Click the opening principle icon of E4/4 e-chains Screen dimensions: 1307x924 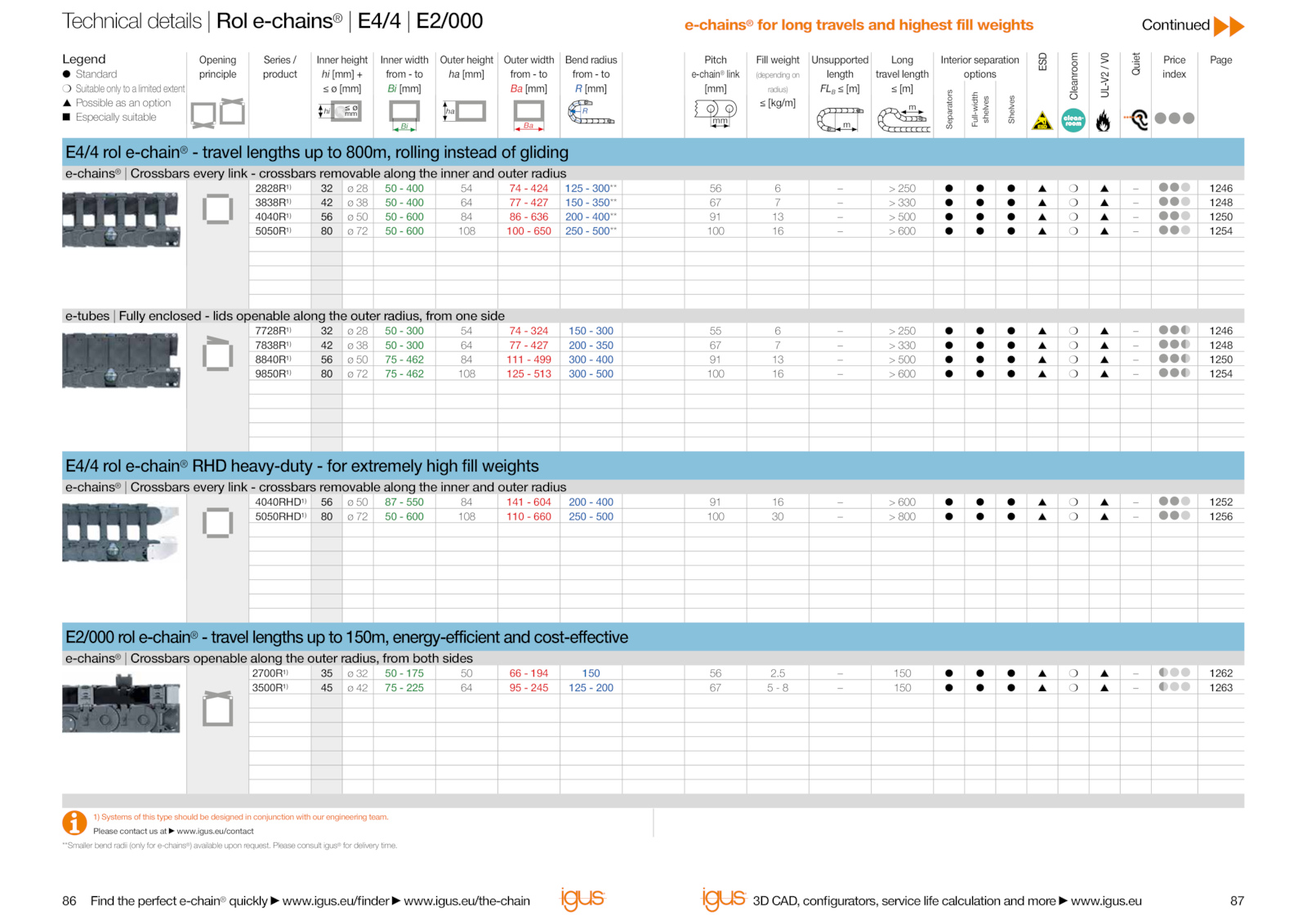pyautogui.click(x=217, y=209)
